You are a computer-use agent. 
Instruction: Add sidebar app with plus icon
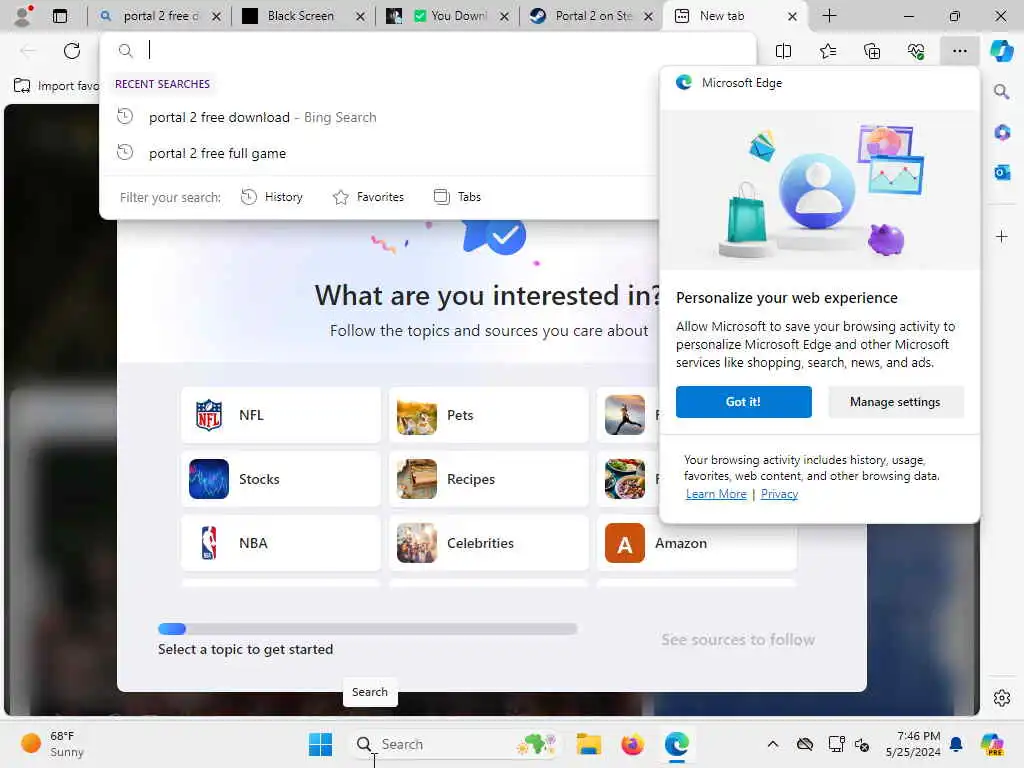click(1002, 236)
